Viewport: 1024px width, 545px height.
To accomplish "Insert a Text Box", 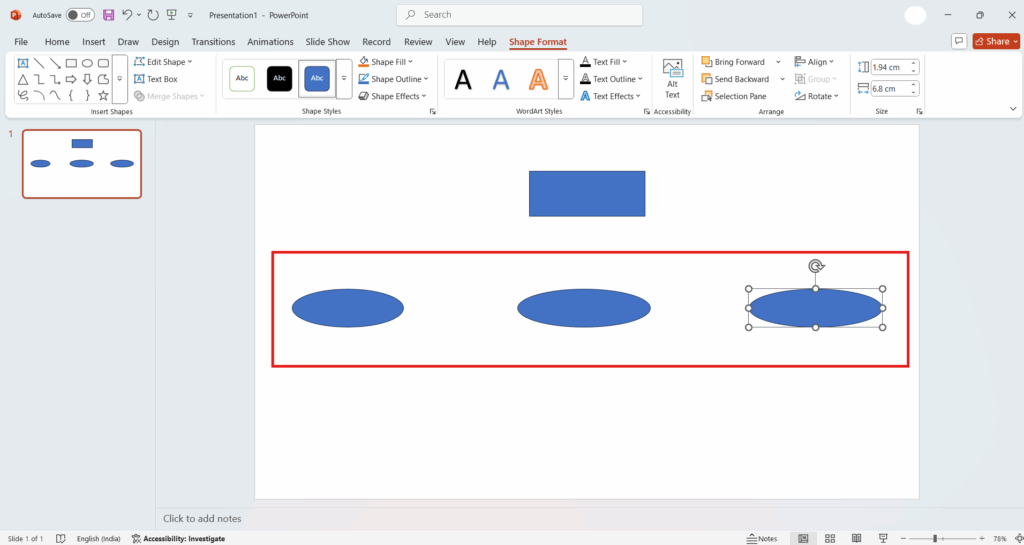I will coord(155,79).
